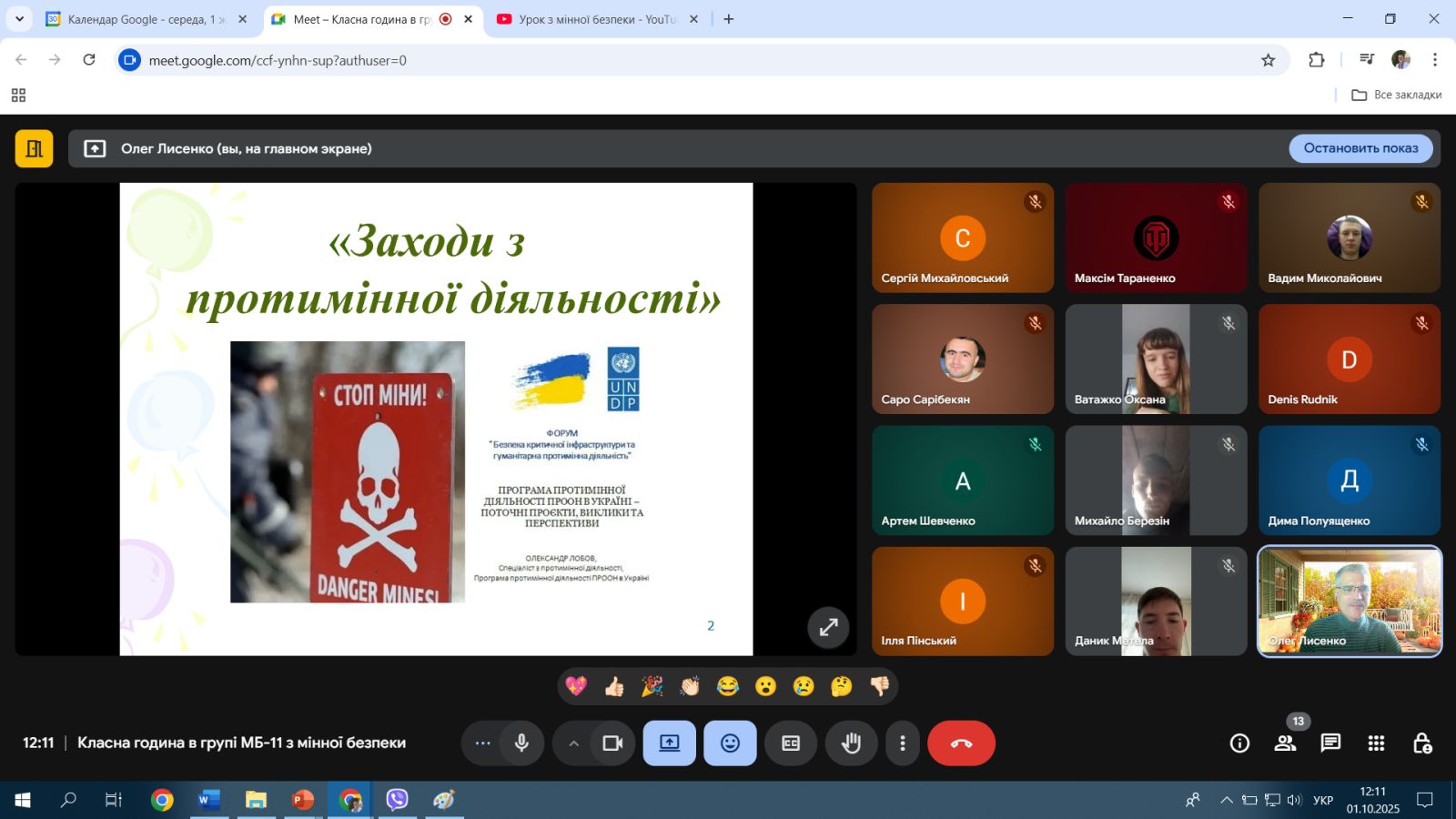The image size is (1456, 819).
Task: Switch to the Google Calendar tab
Action: 141,19
